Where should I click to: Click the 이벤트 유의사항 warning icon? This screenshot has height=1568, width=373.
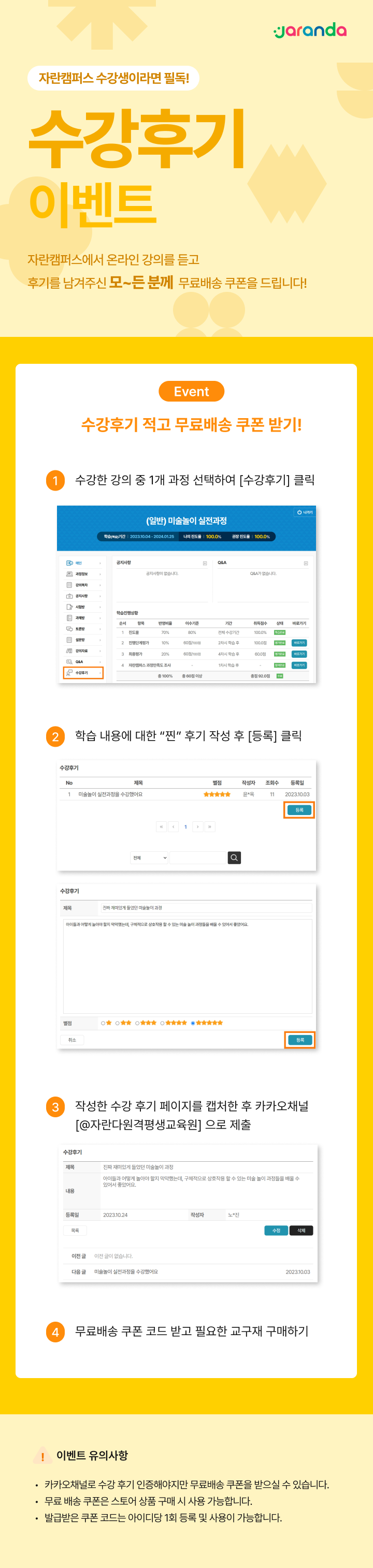tap(42, 1455)
